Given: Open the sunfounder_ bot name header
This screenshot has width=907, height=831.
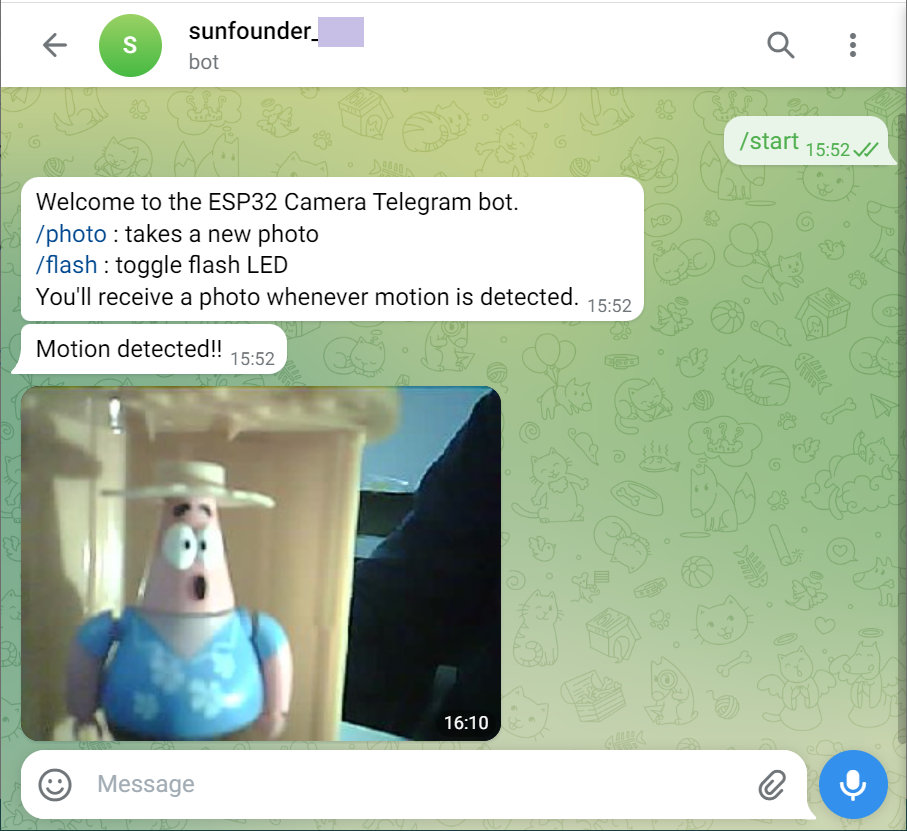Looking at the screenshot, I should click(x=276, y=31).
